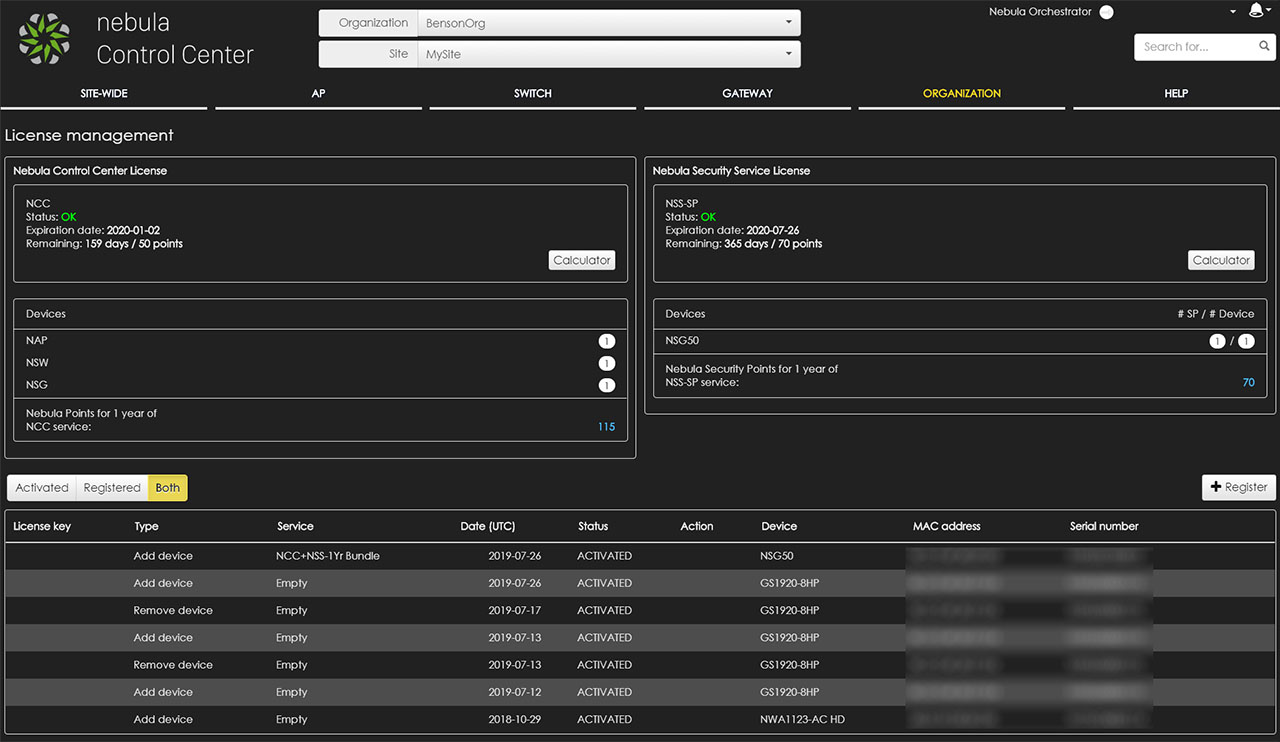
Task: Open the HELP menu
Action: click(1176, 94)
